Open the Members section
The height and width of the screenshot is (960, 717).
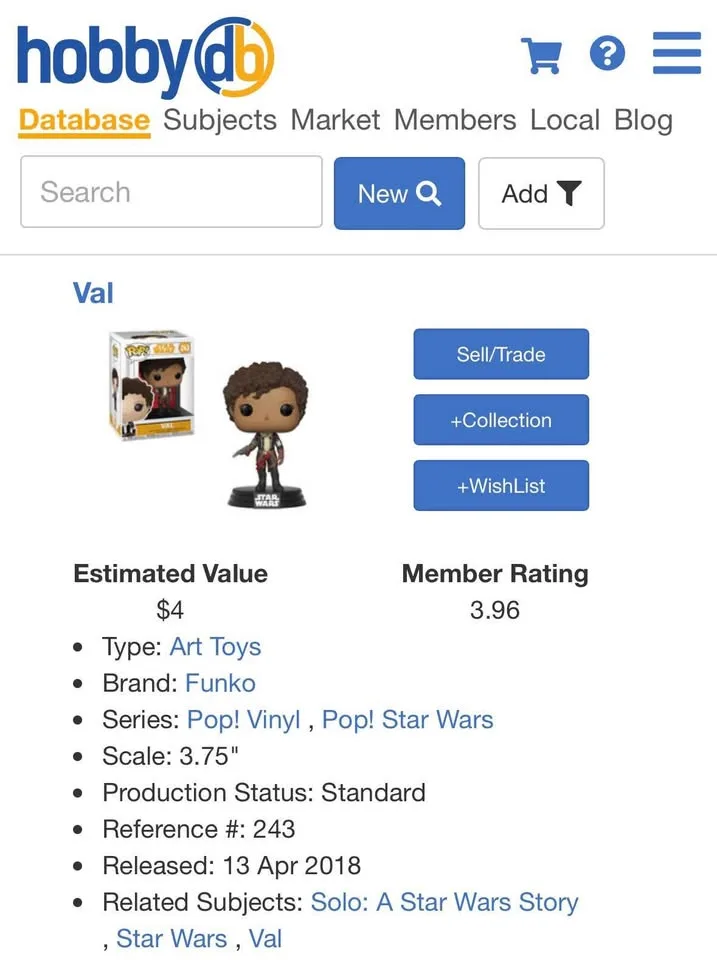455,120
